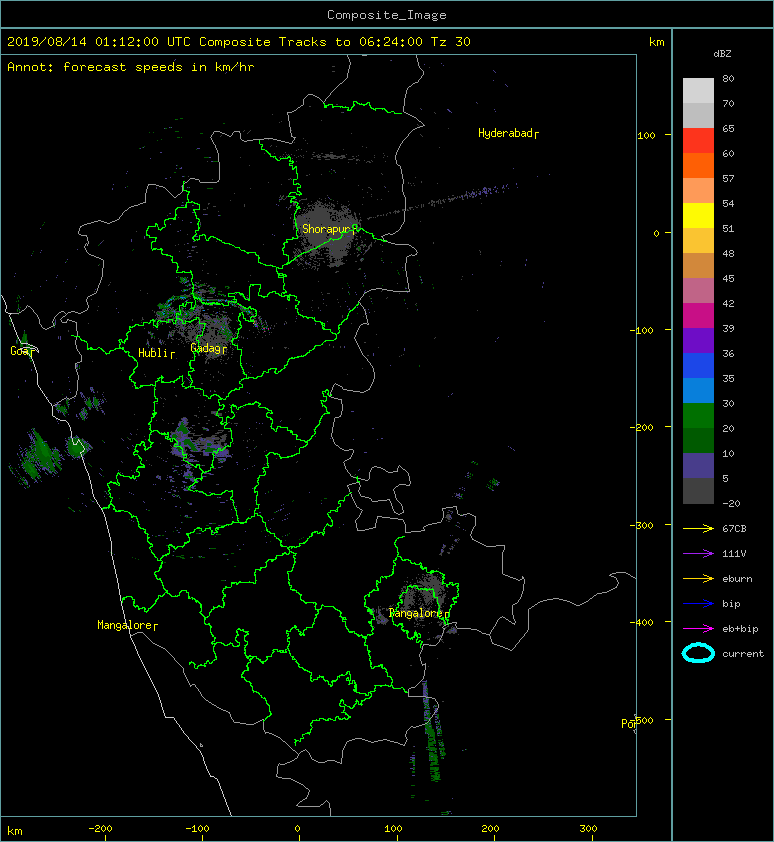
Task: Click the -20 dBZ dark gray swatch
Action: click(698, 491)
